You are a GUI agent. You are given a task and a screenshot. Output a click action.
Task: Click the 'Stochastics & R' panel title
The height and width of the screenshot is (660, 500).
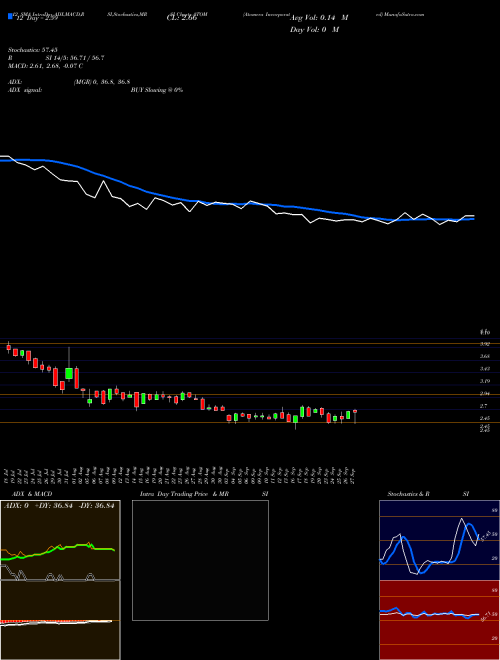click(408, 494)
